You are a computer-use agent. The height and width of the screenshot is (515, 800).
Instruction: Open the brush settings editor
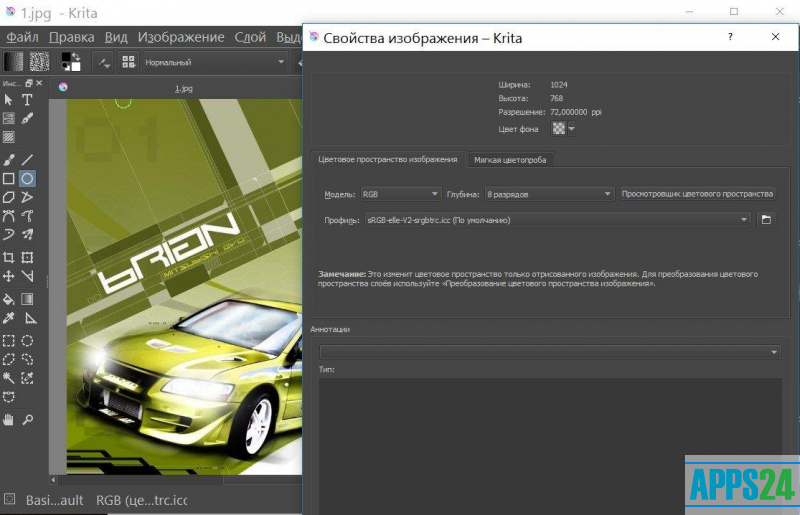(x=104, y=62)
